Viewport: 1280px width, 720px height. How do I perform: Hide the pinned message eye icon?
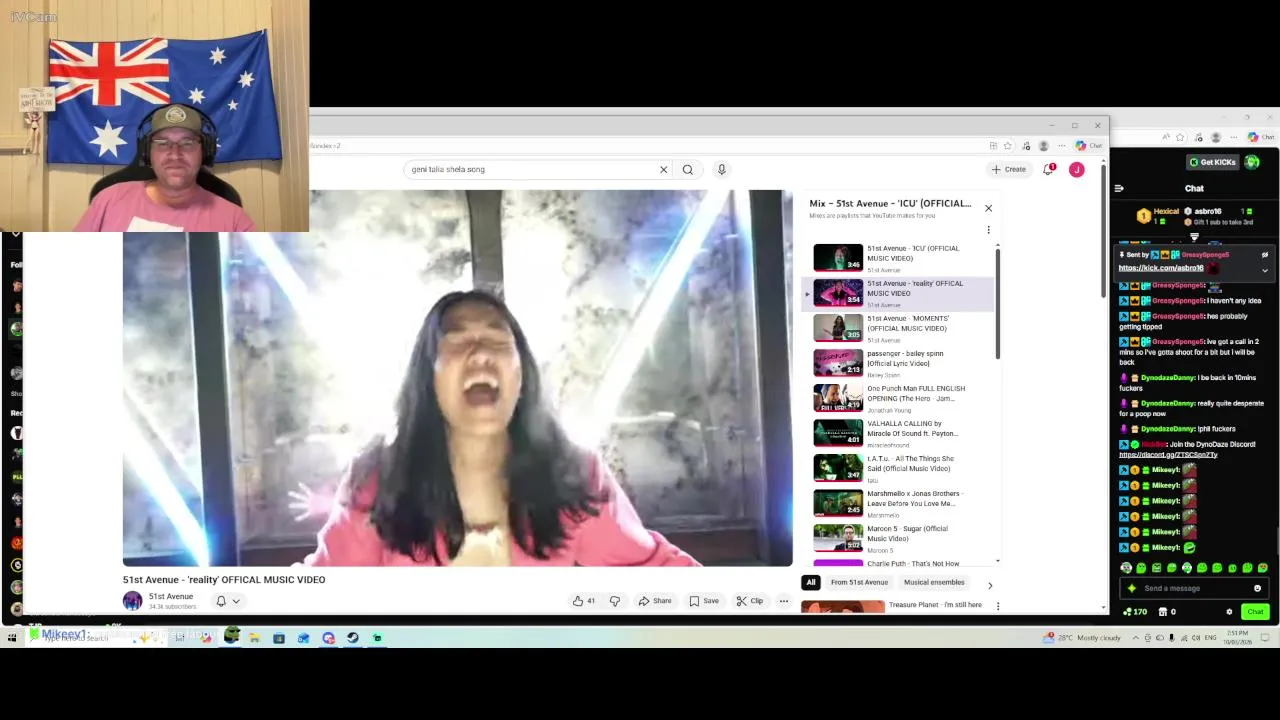1264,254
